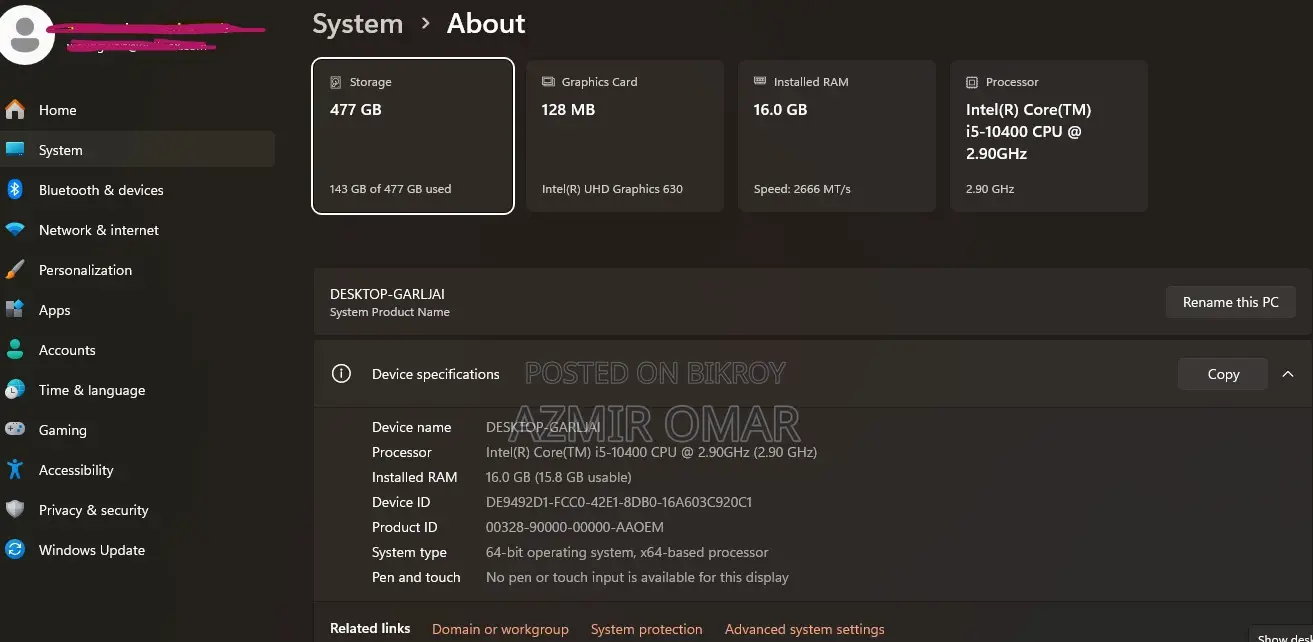Open Advanced system settings link
Screen dimensions: 1313x642
click(805, 629)
